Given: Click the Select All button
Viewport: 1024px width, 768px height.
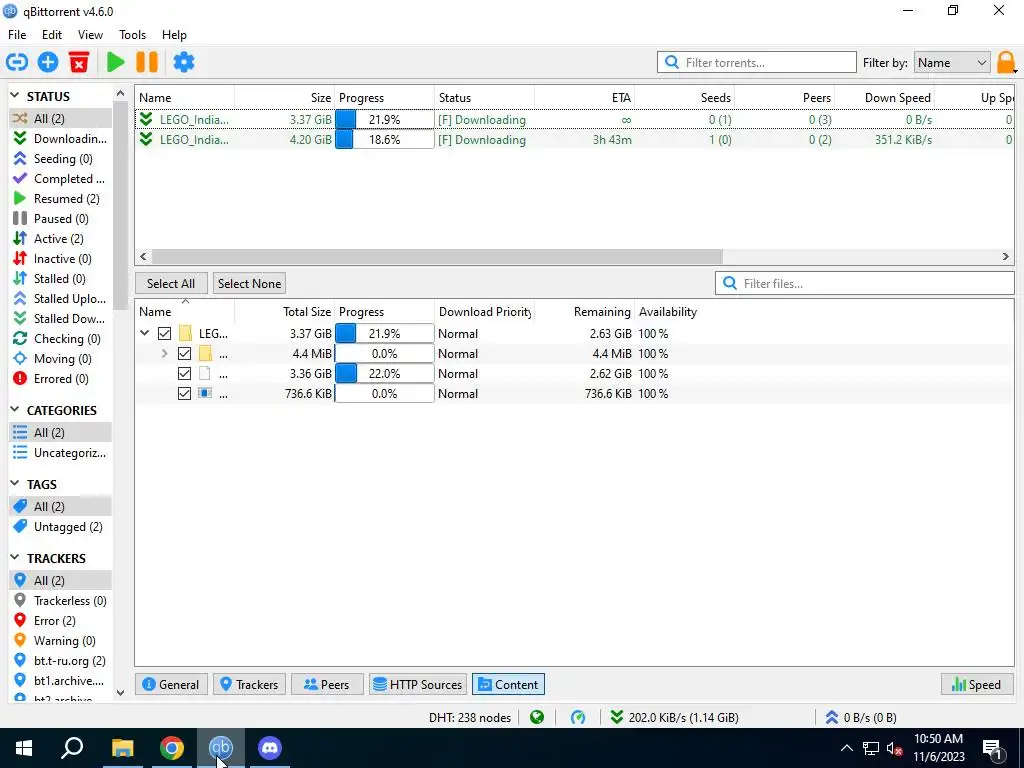Looking at the screenshot, I should click(x=171, y=283).
